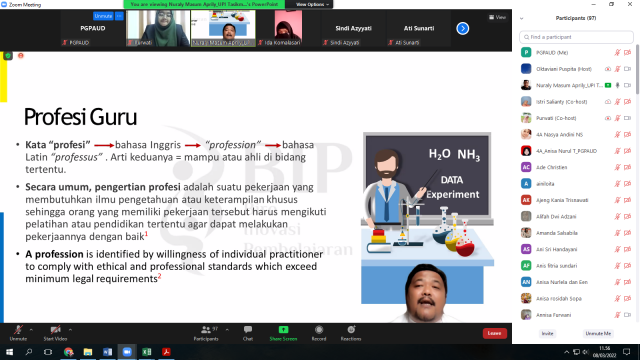Collapse Participants panel with the chevron

click(x=521, y=18)
